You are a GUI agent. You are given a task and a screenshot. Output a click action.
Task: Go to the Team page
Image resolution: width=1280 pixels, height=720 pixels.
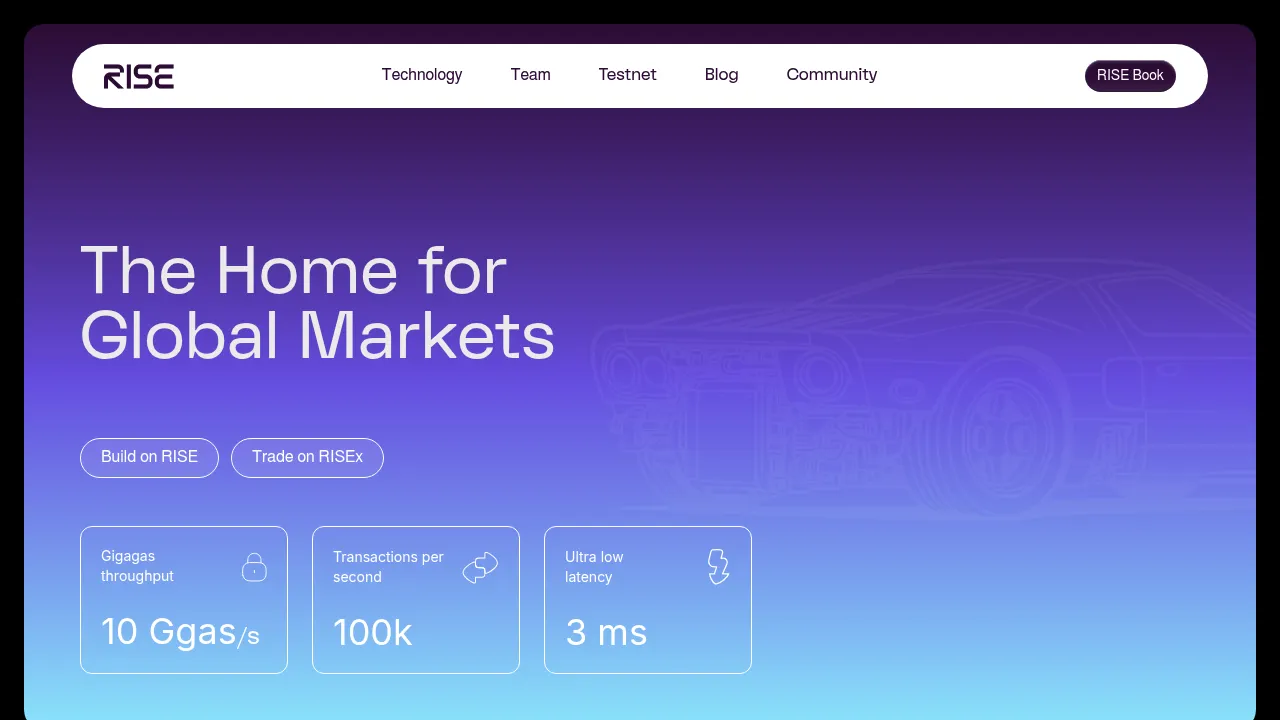tap(531, 75)
